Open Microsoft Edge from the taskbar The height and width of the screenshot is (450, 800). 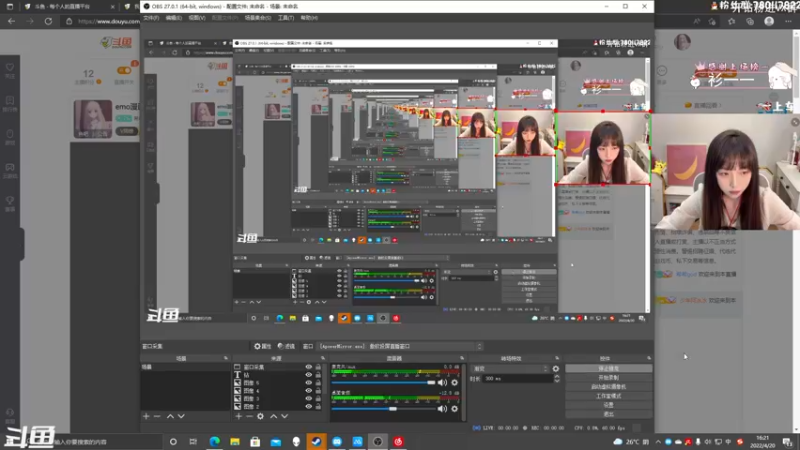click(x=214, y=441)
